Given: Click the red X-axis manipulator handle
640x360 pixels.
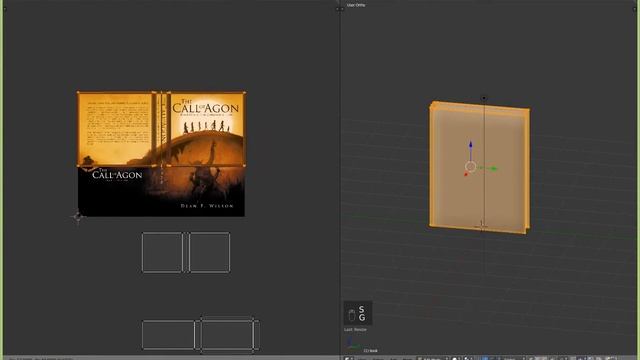Looking at the screenshot, I should coord(466,174).
